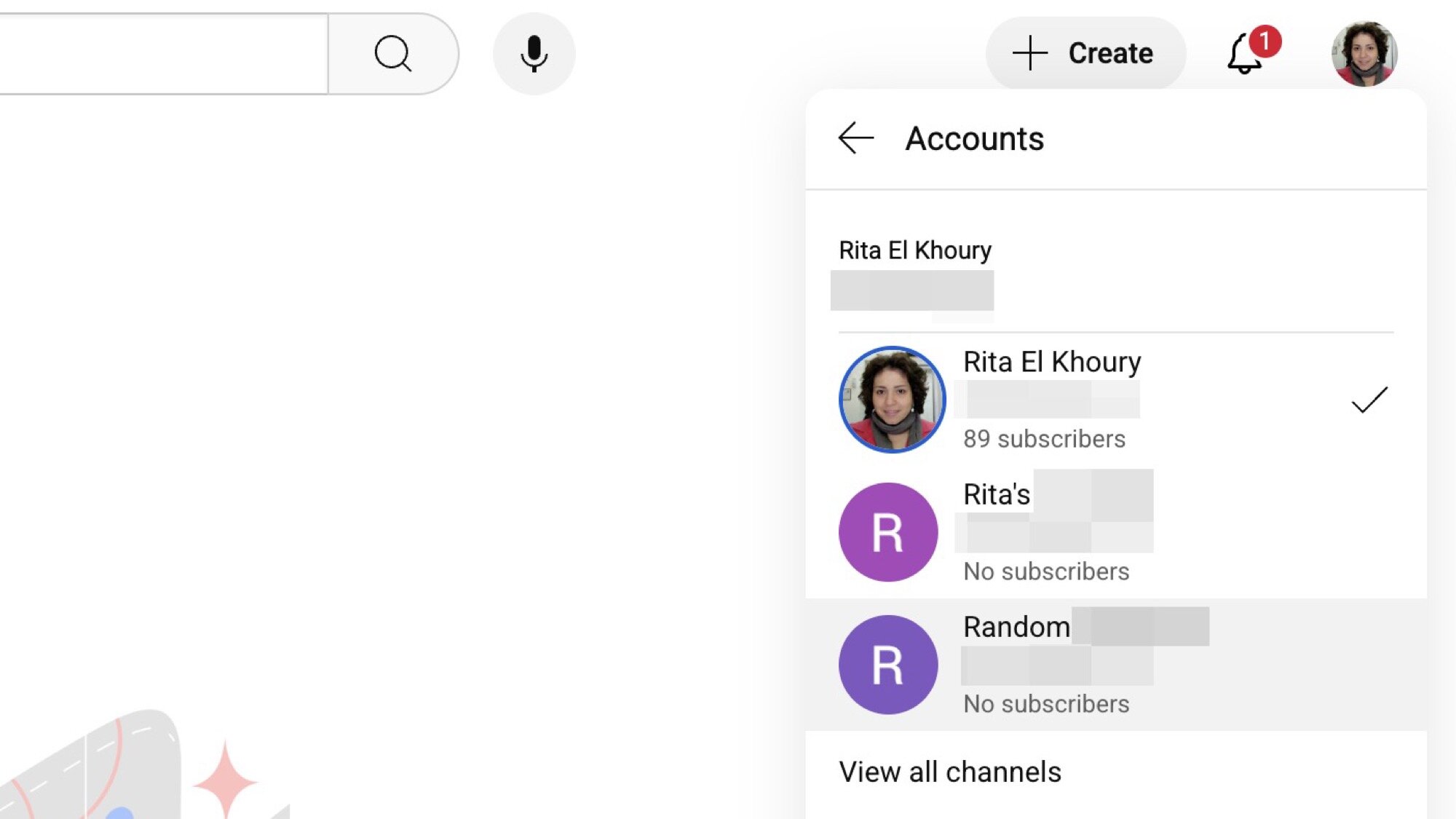Activate voice search microphone
This screenshot has width=1456, height=819.
click(x=534, y=54)
